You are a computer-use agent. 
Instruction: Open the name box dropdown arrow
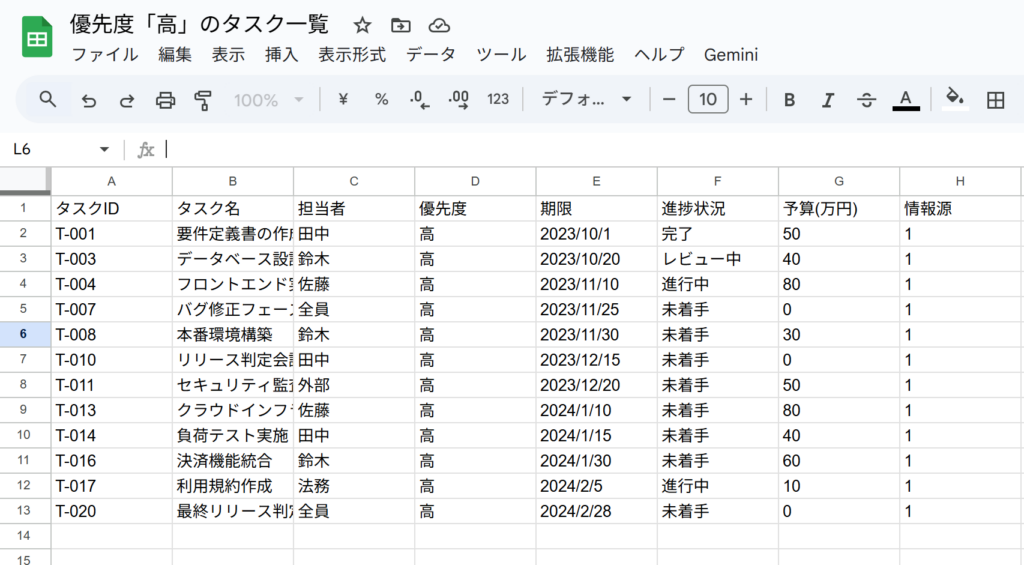coord(104,149)
